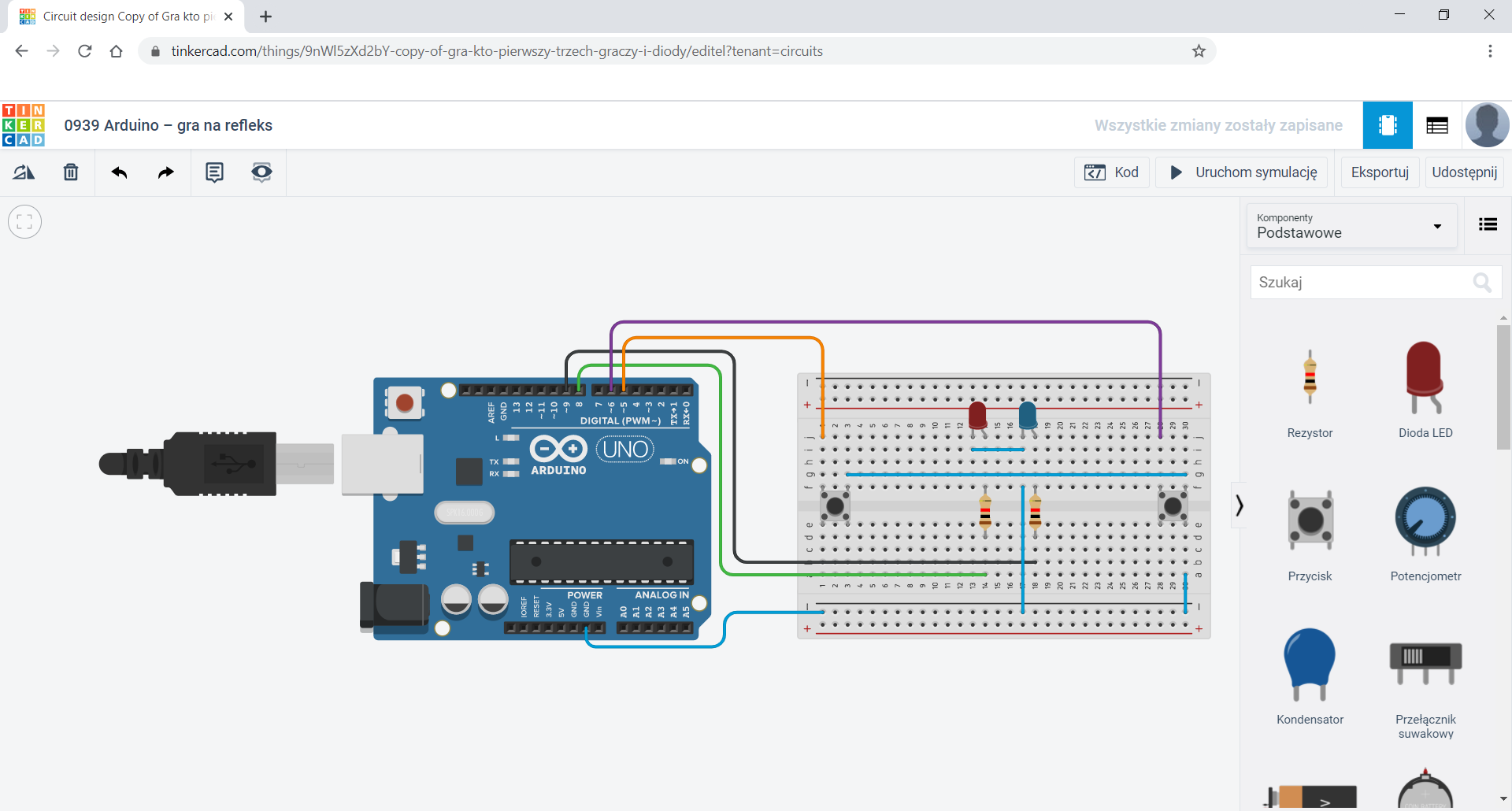Click the search magnifier icon

[x=1482, y=282]
